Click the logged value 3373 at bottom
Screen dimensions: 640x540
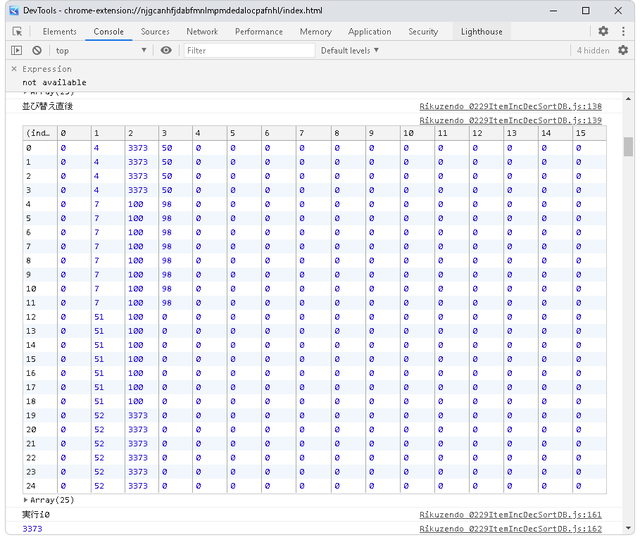[x=32, y=529]
